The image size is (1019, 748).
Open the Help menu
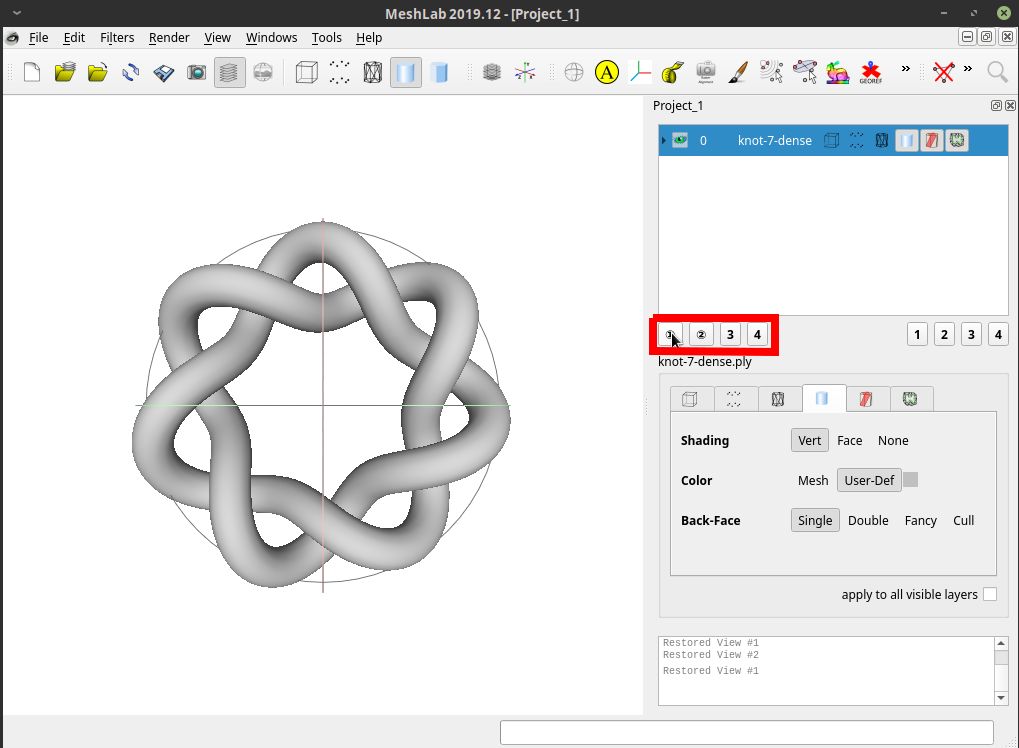(x=368, y=38)
